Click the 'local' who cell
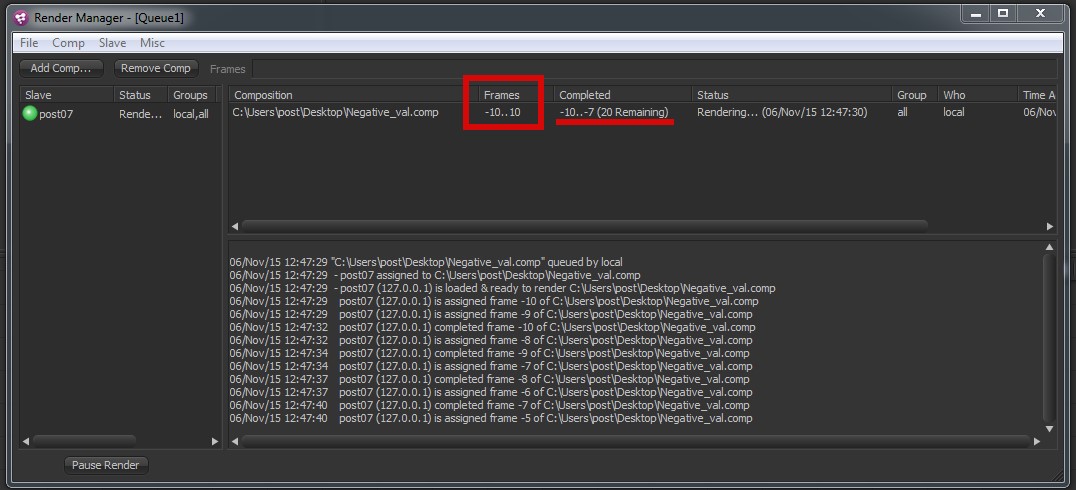The width and height of the screenshot is (1076, 490). click(953, 112)
